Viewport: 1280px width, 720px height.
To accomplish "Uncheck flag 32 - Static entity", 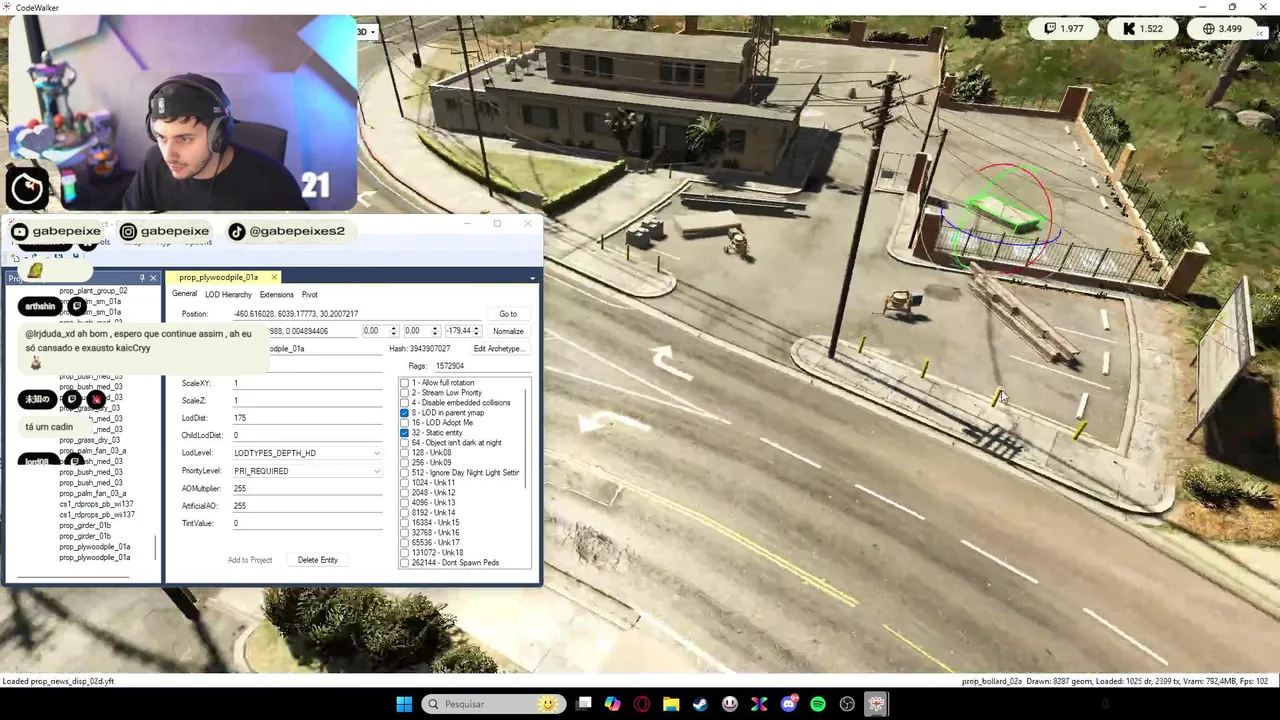I will [404, 433].
